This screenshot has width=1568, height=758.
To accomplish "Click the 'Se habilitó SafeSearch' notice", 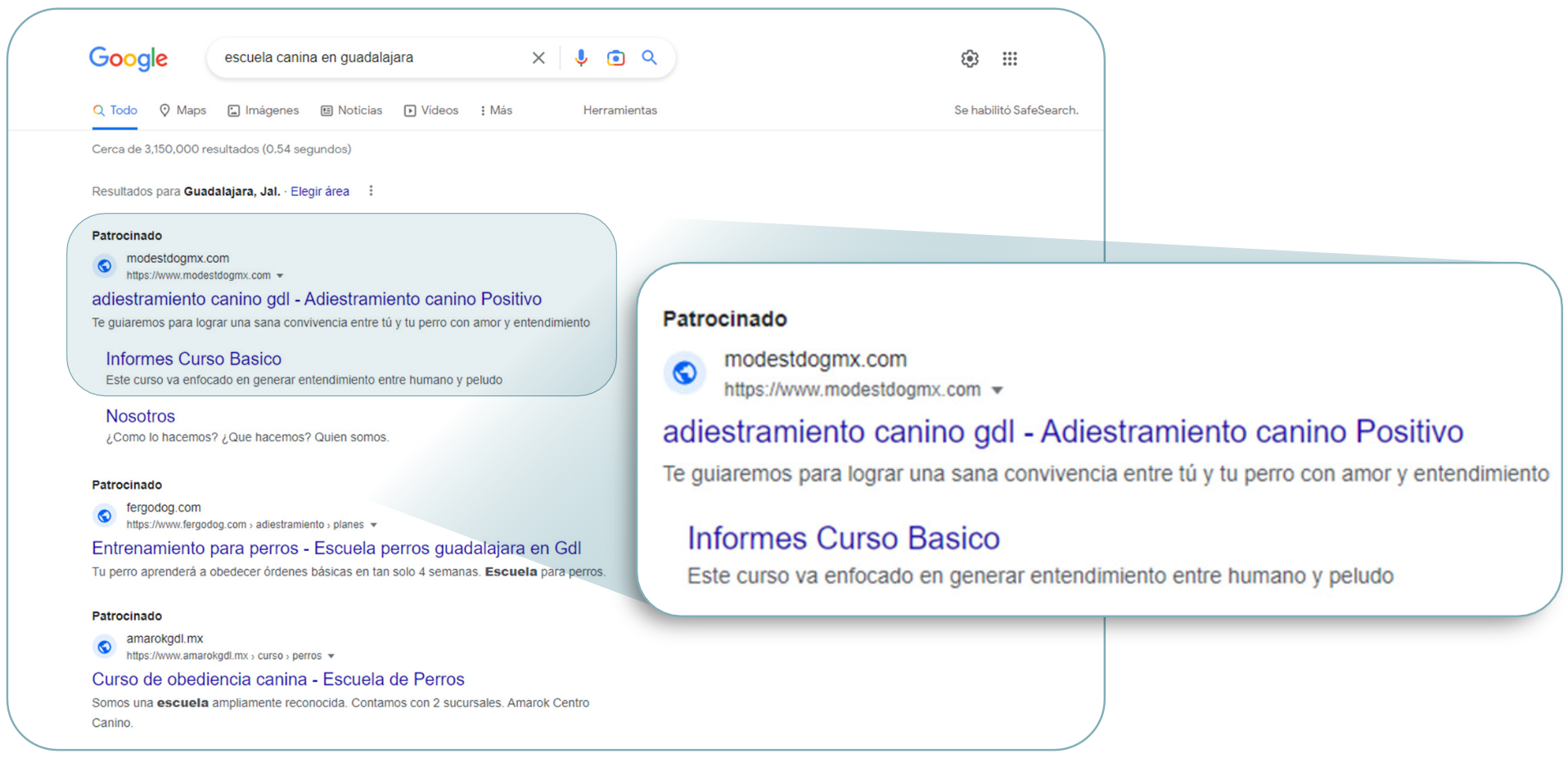I will click(x=1016, y=111).
